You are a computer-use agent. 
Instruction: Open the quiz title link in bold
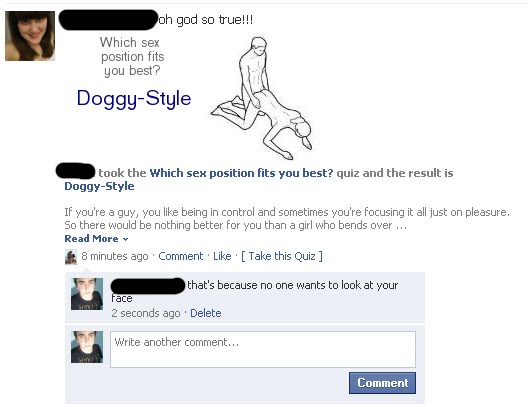[241, 173]
